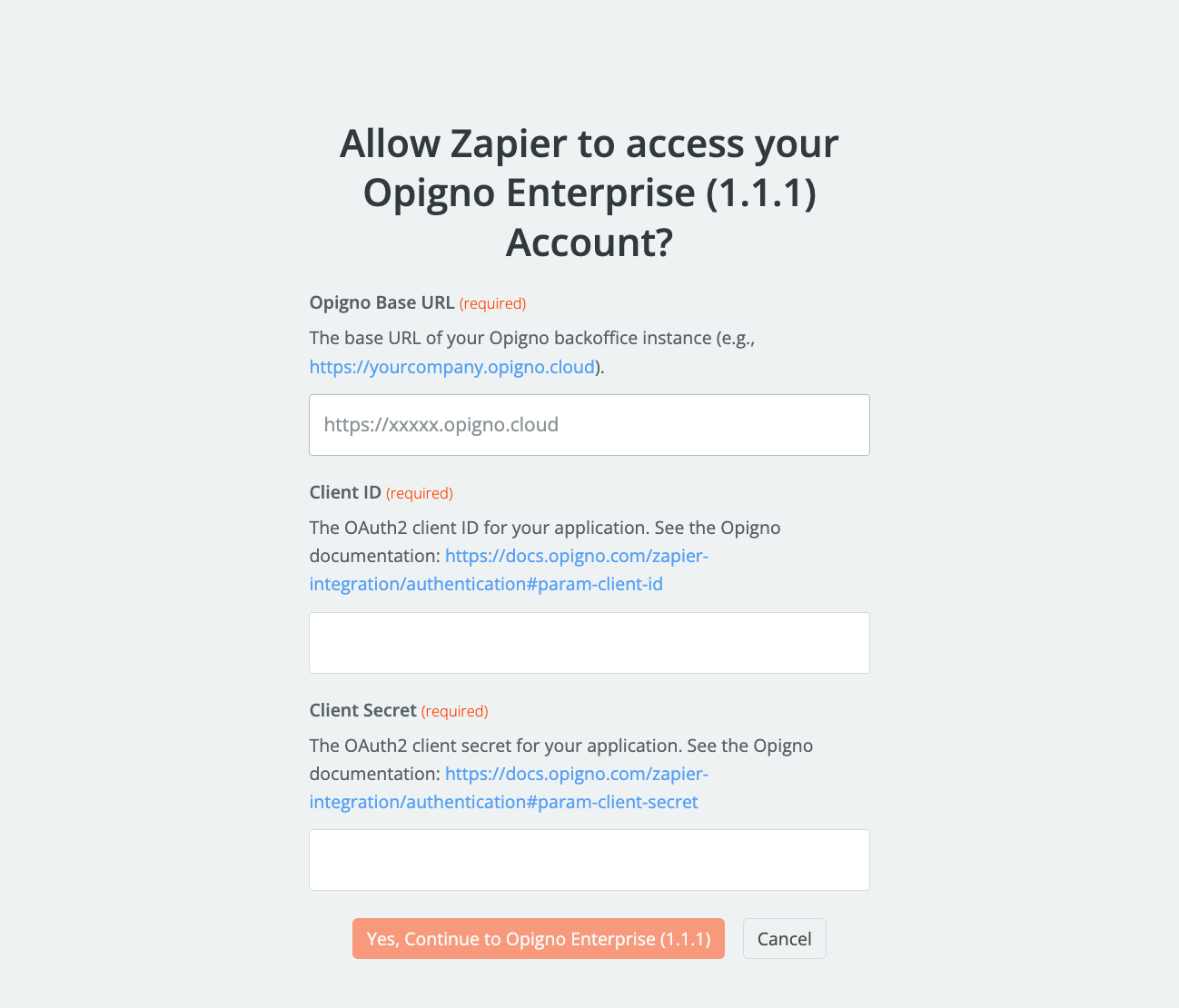
Task: Click the Client ID required indicator
Action: click(419, 492)
